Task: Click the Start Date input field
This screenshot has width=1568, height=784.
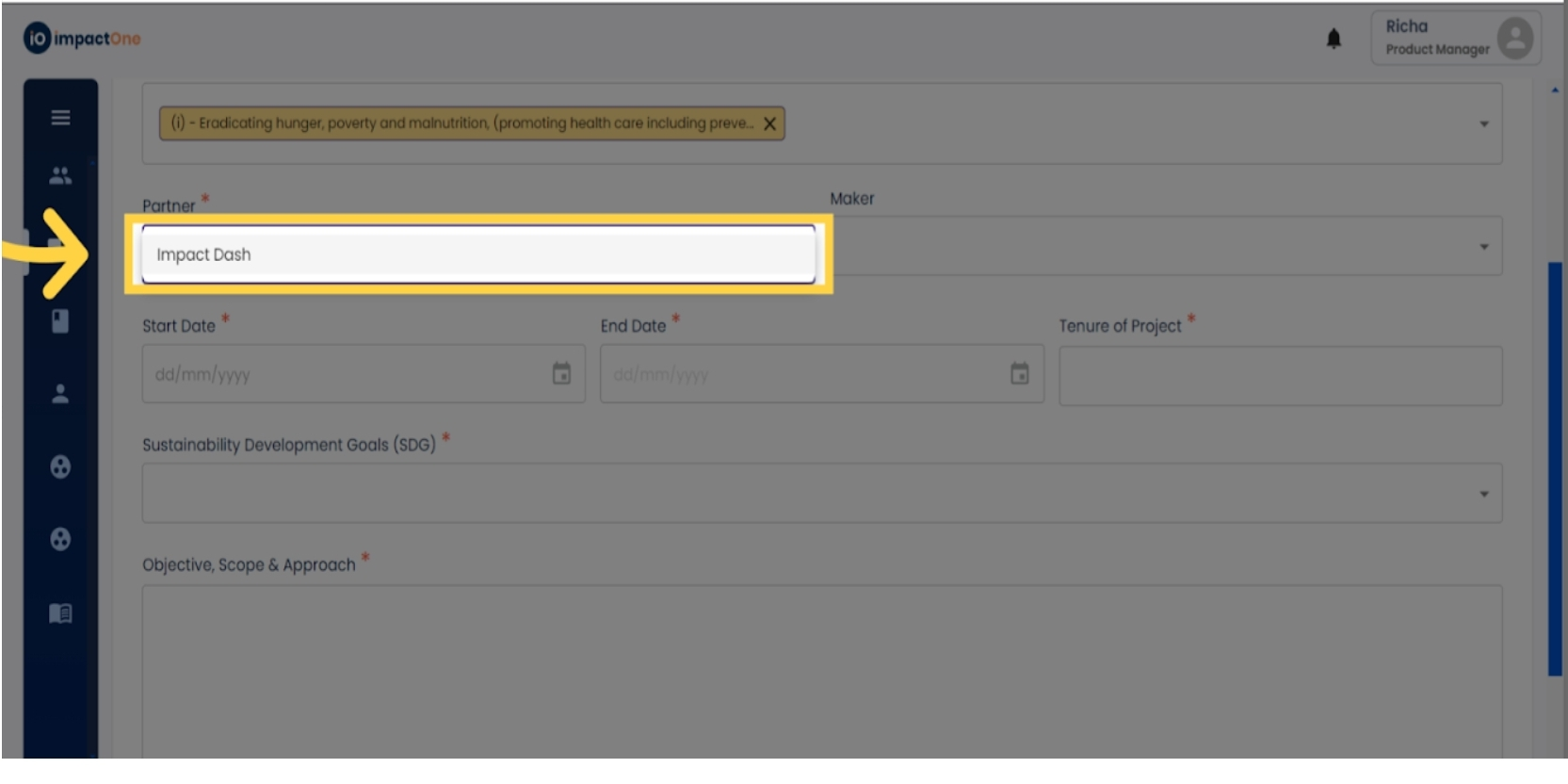Action: pyautogui.click(x=364, y=374)
